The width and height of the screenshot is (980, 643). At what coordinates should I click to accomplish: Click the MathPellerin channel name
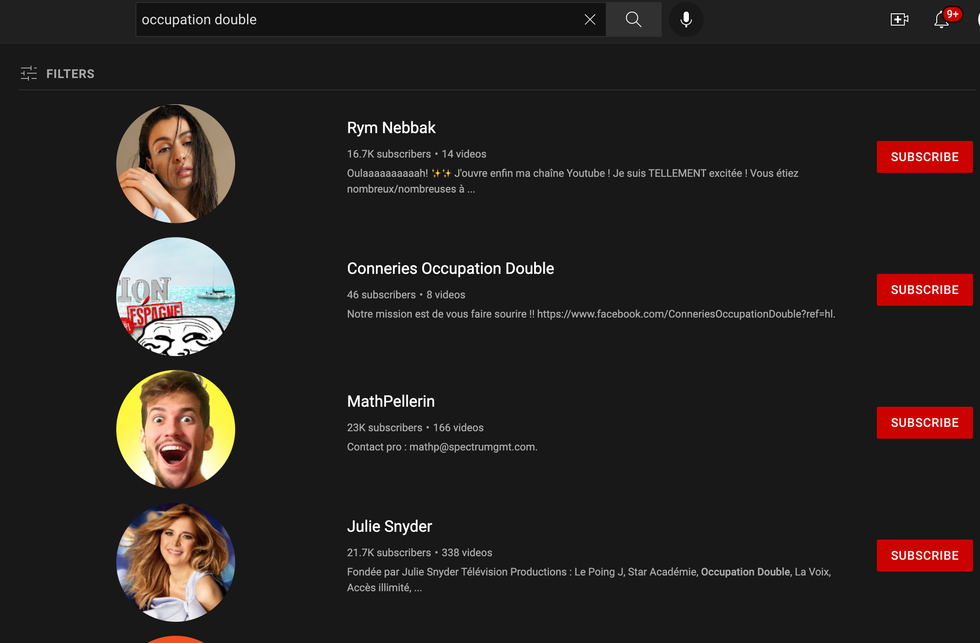click(390, 400)
